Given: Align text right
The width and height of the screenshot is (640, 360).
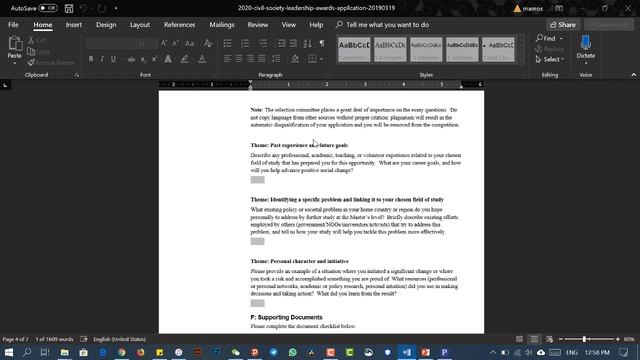Looking at the screenshot, I should point(250,59).
